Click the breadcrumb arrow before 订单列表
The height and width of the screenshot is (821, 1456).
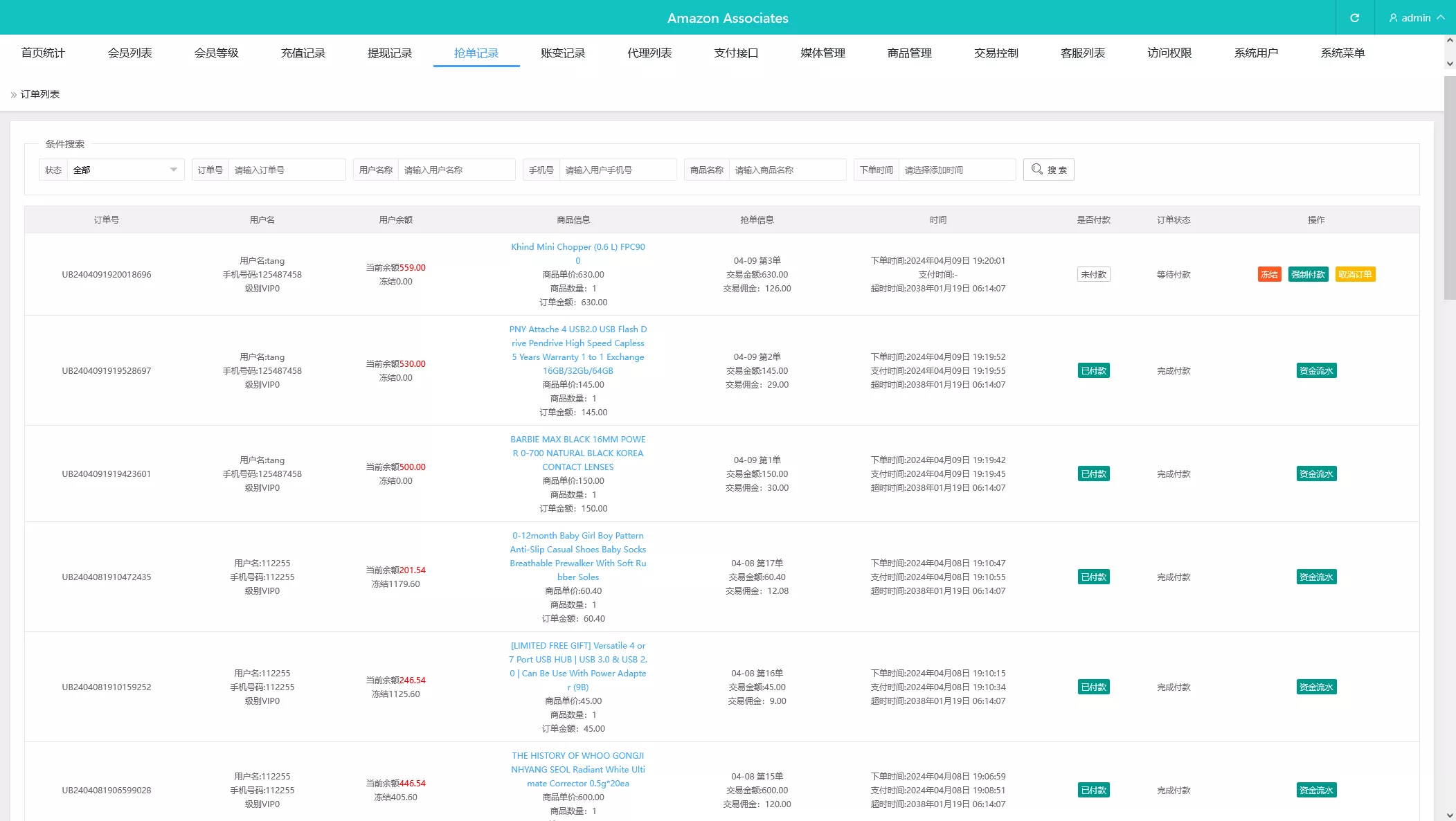[x=13, y=95]
